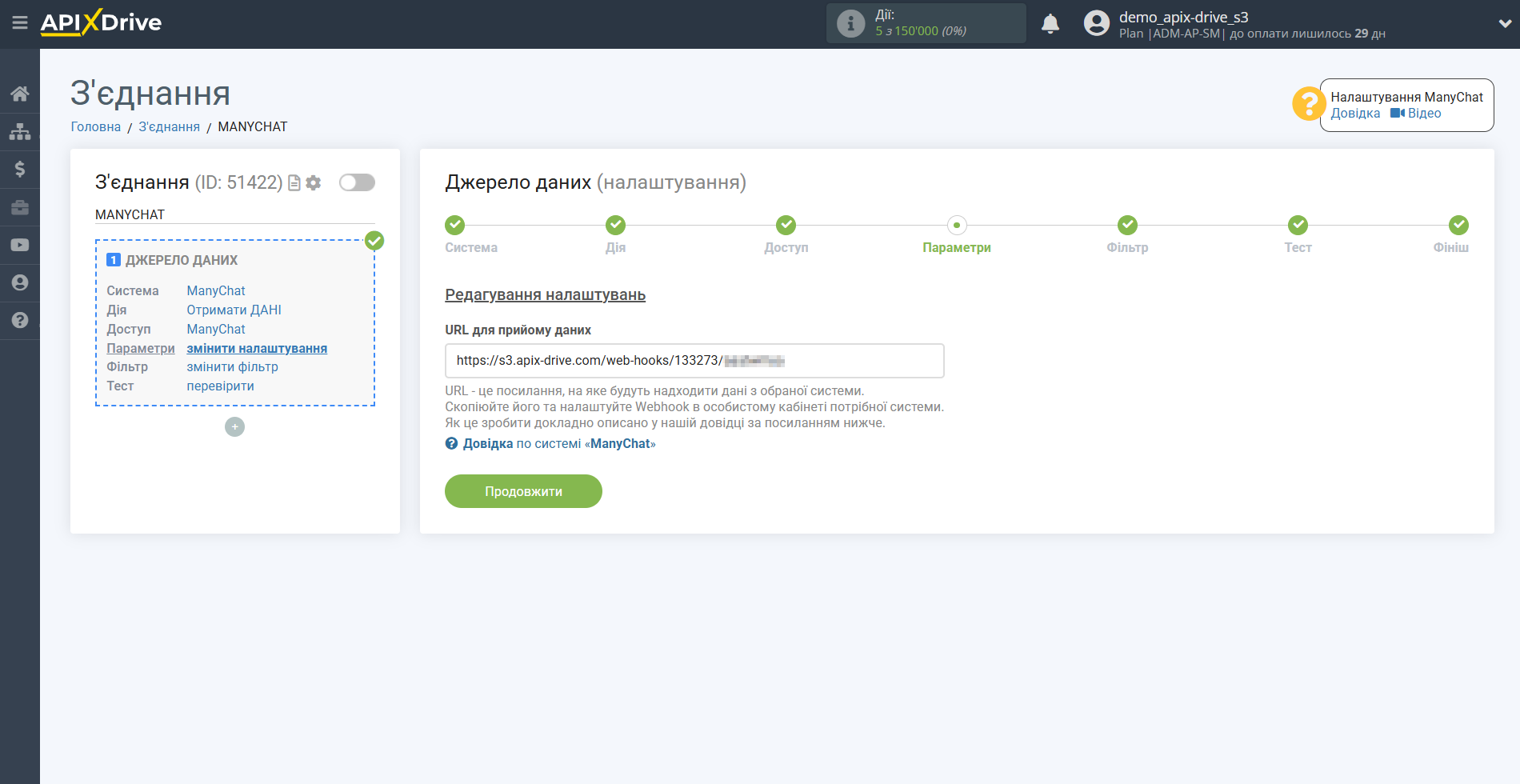This screenshot has width=1520, height=784.
Task: Click the green check on data source block
Action: [x=374, y=240]
